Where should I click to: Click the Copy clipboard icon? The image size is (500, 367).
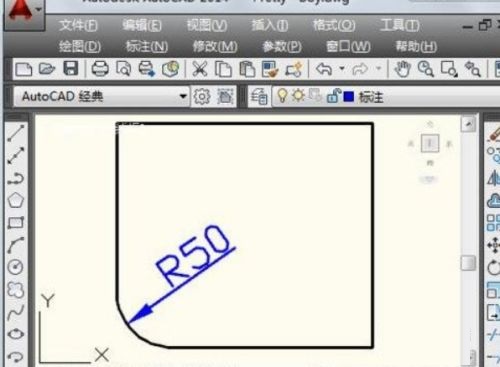coord(223,69)
